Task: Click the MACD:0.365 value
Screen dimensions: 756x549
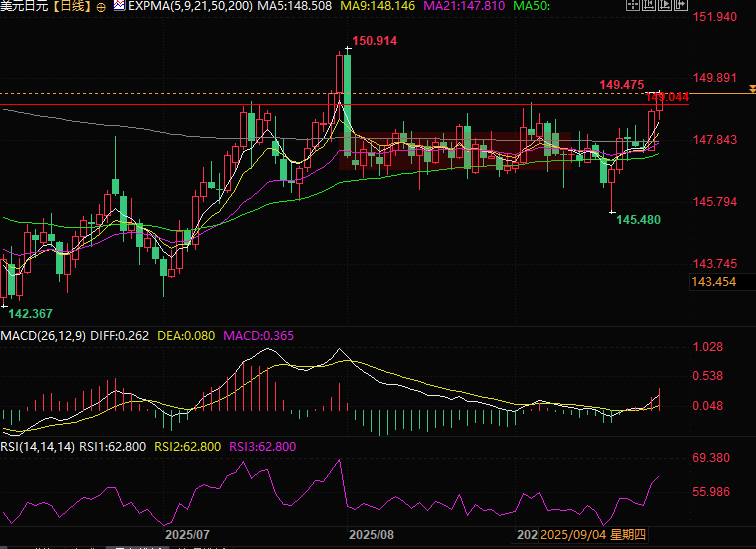Action: tap(258, 335)
